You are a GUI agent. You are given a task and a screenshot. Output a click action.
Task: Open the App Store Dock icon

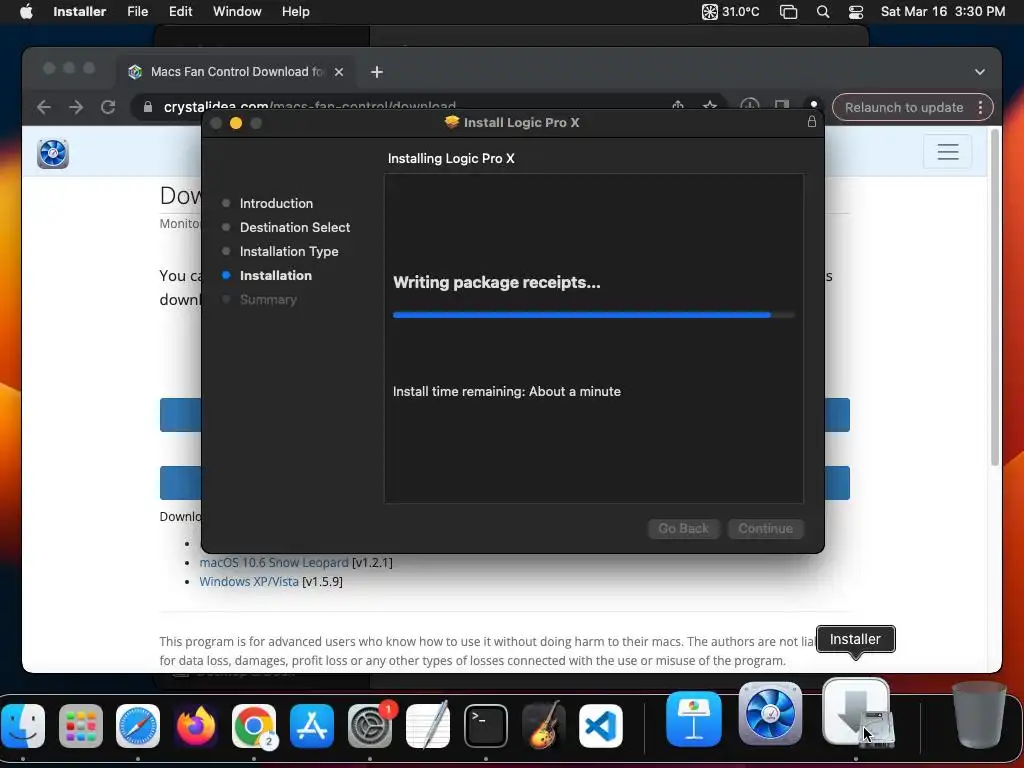click(x=312, y=726)
